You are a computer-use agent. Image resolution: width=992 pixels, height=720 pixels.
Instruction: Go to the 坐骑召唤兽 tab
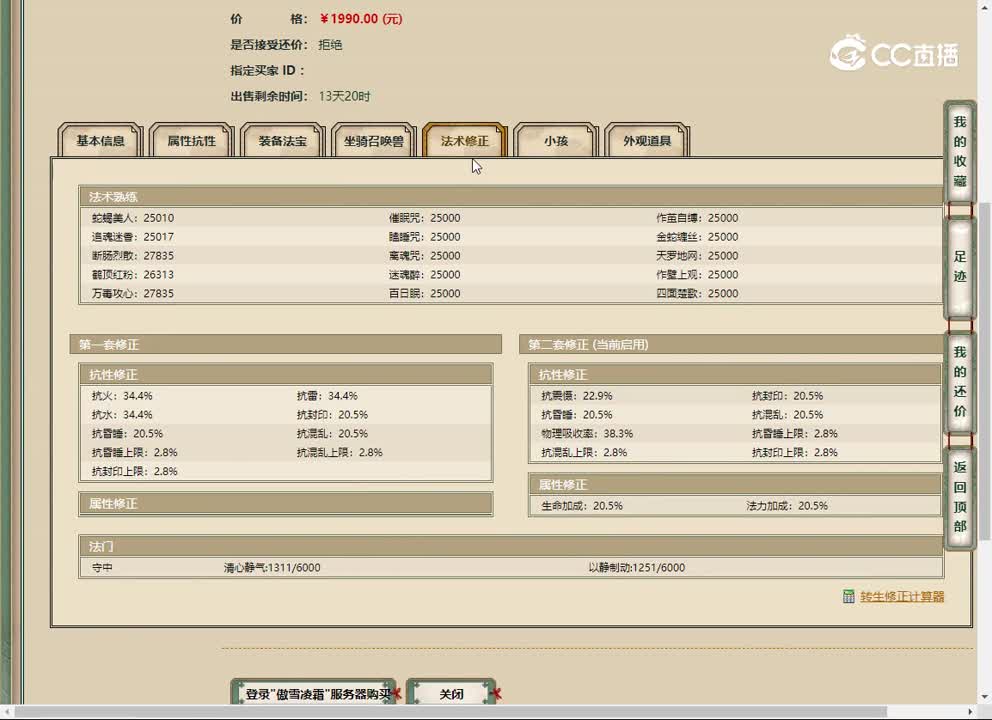[x=374, y=142]
